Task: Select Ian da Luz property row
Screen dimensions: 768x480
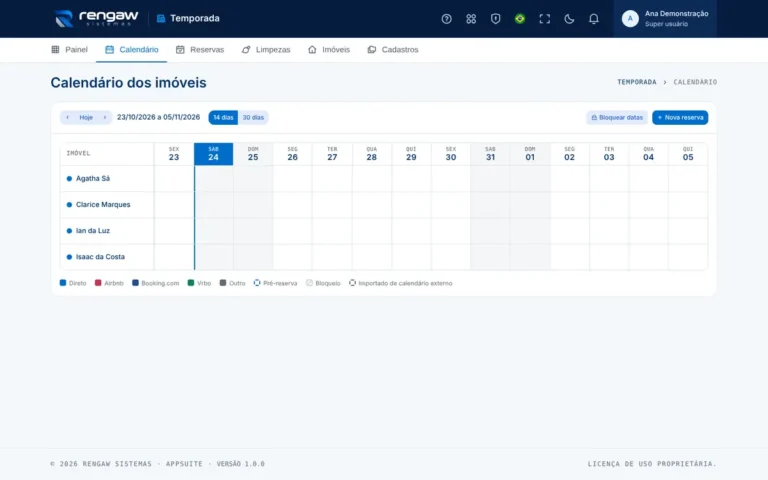Action: click(x=107, y=231)
